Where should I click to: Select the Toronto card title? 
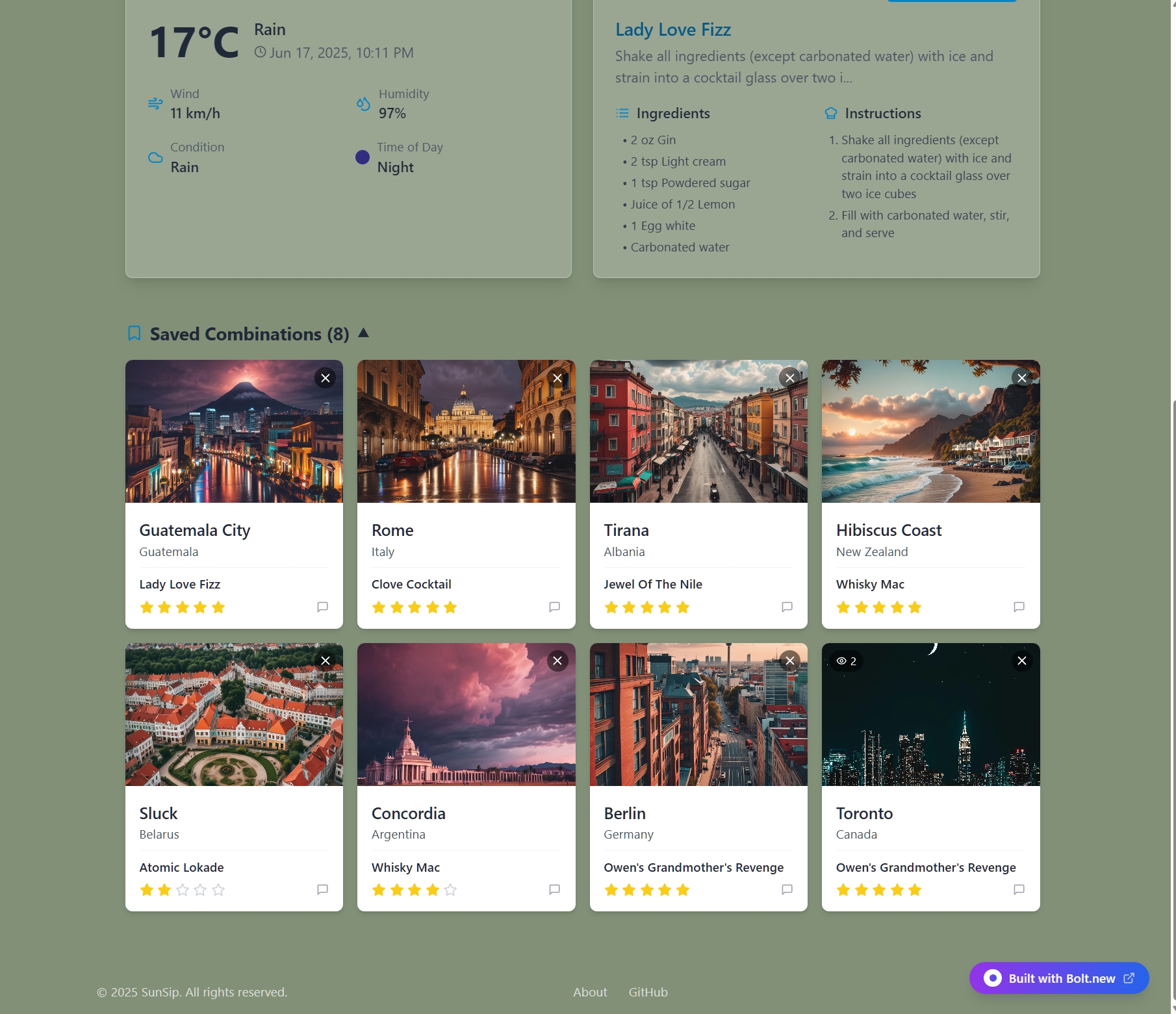click(864, 813)
